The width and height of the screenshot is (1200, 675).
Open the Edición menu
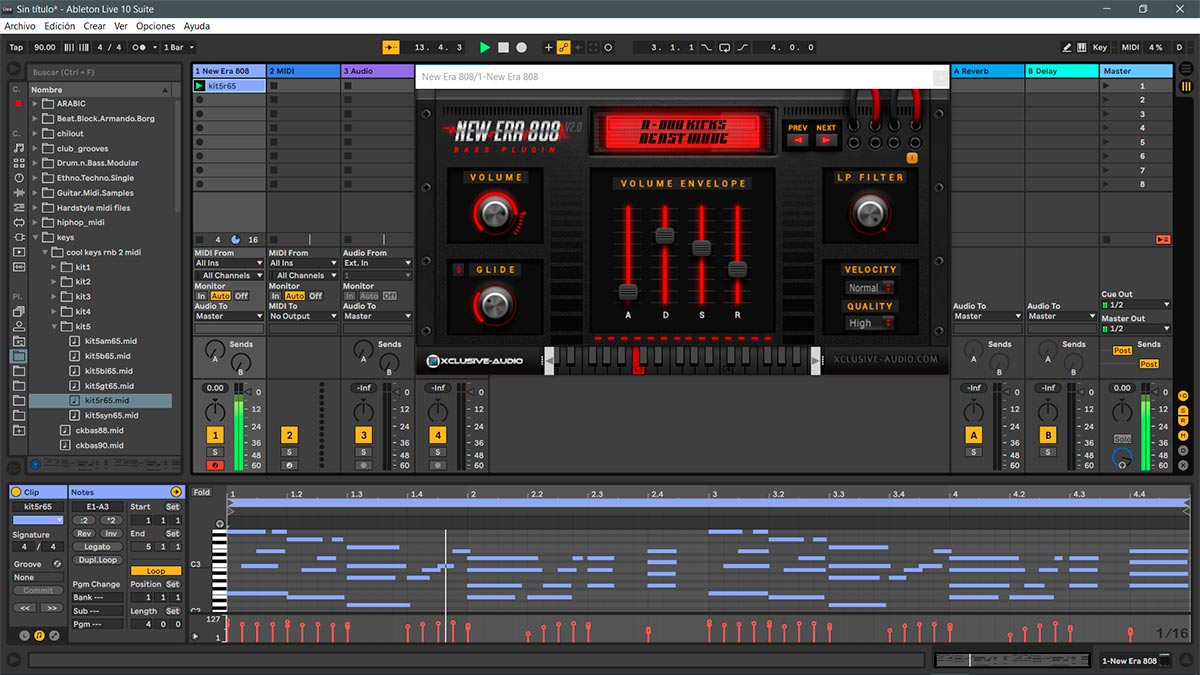pyautogui.click(x=59, y=26)
